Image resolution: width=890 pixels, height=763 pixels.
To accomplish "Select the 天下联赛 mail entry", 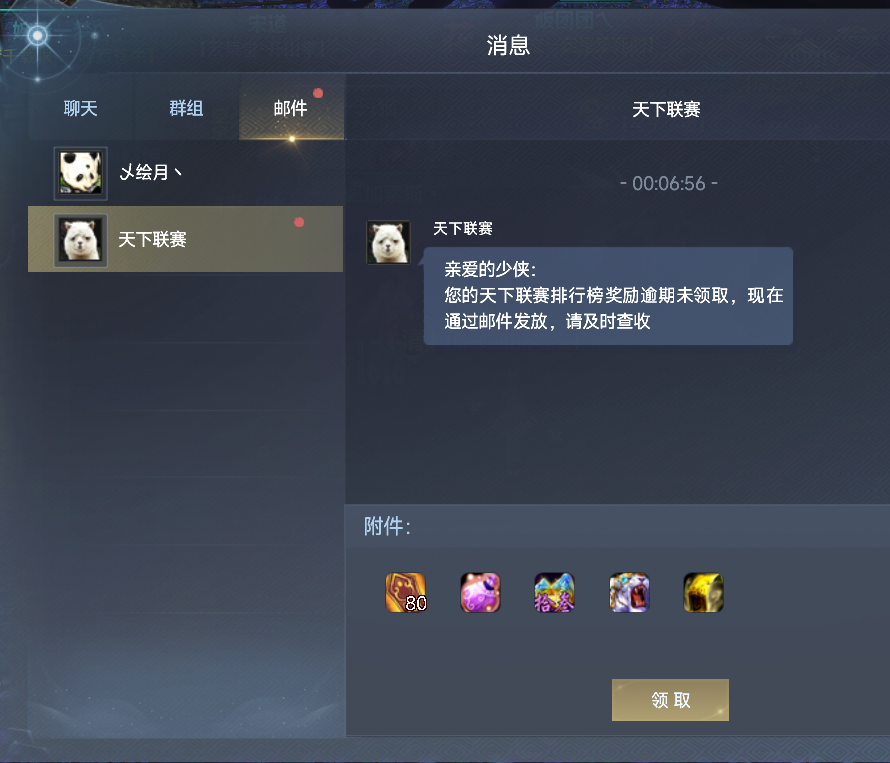I will coord(186,239).
